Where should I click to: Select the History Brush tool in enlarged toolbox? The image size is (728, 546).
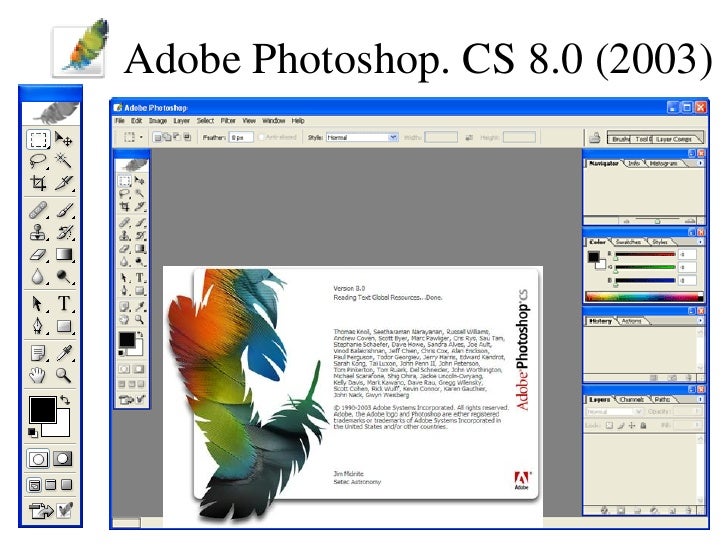tap(64, 232)
